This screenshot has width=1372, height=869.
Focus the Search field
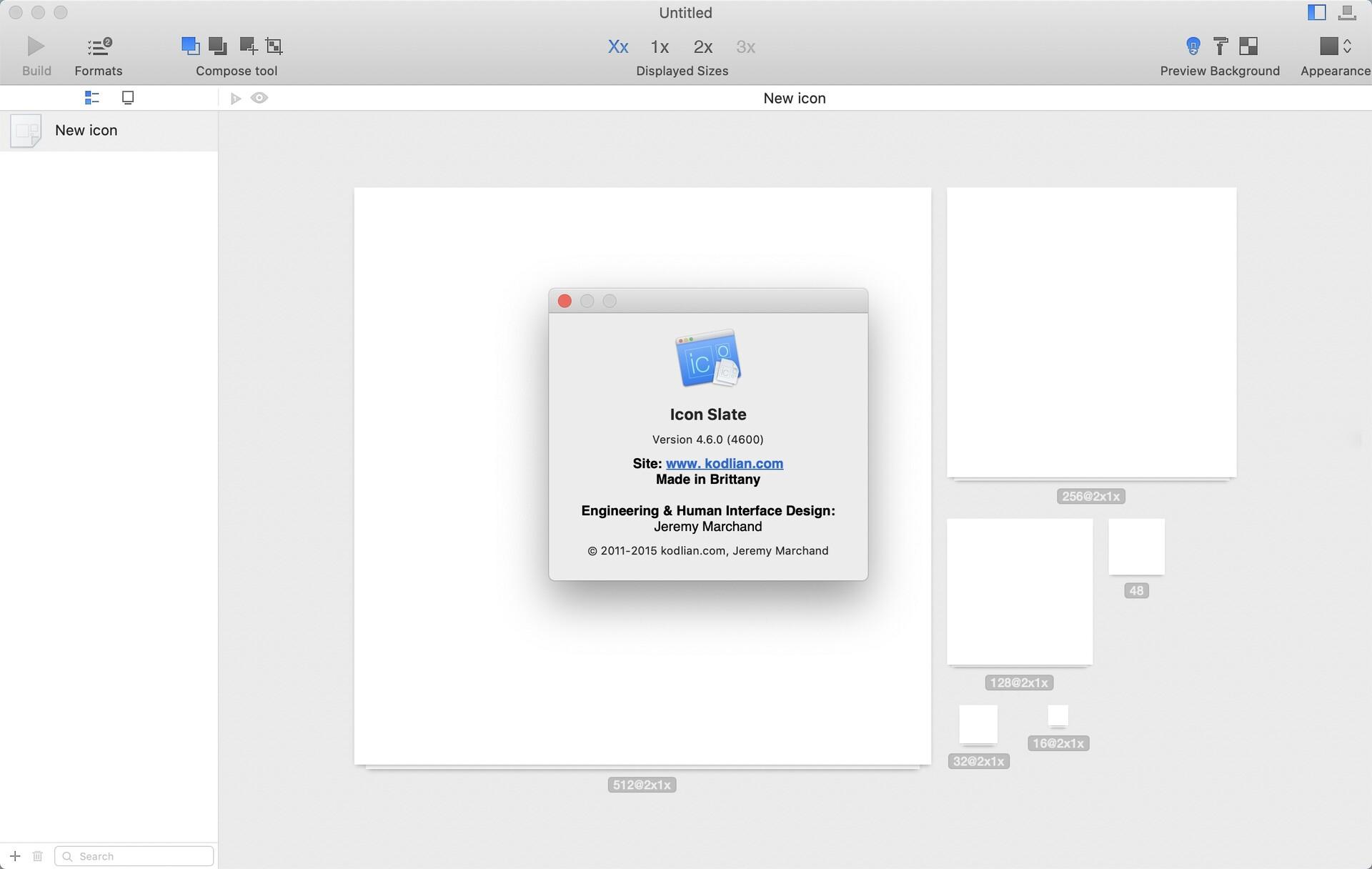(x=134, y=856)
